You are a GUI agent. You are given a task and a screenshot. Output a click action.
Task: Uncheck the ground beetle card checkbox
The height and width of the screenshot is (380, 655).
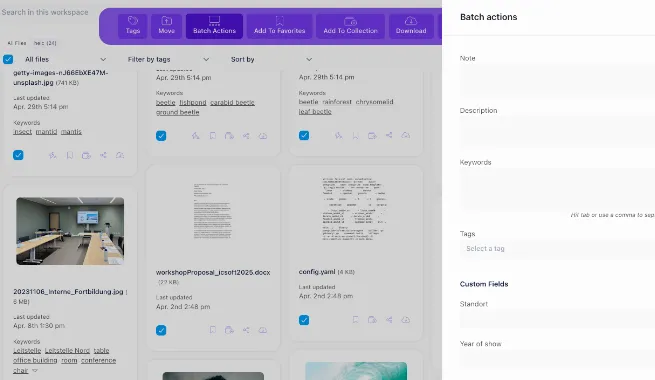pyautogui.click(x=161, y=136)
